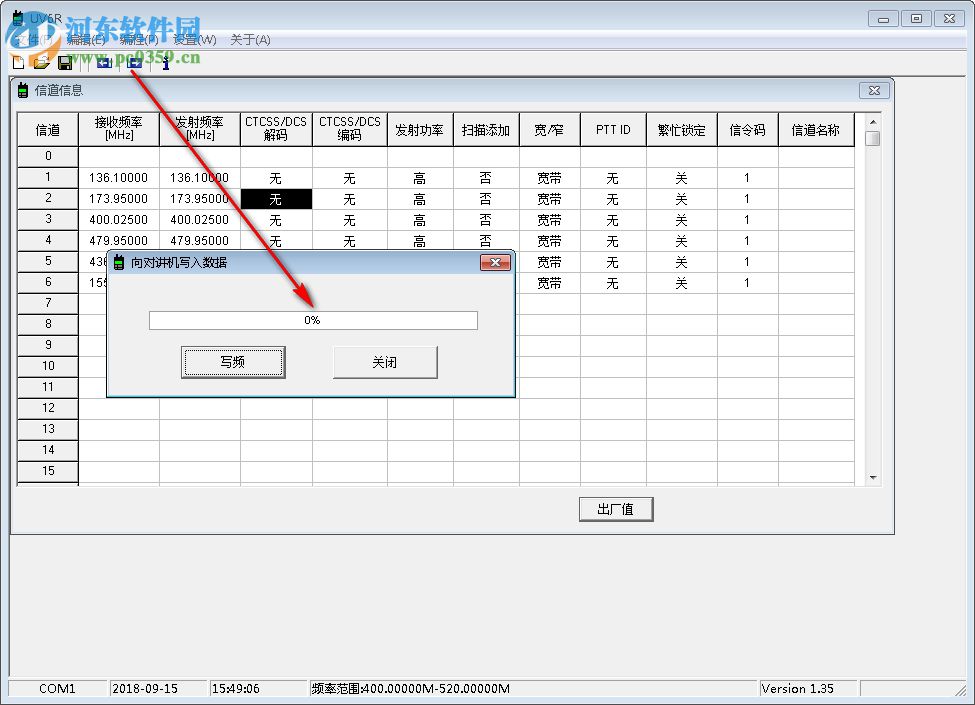
Task: Click the New file toolbar icon
Action: pos(18,62)
